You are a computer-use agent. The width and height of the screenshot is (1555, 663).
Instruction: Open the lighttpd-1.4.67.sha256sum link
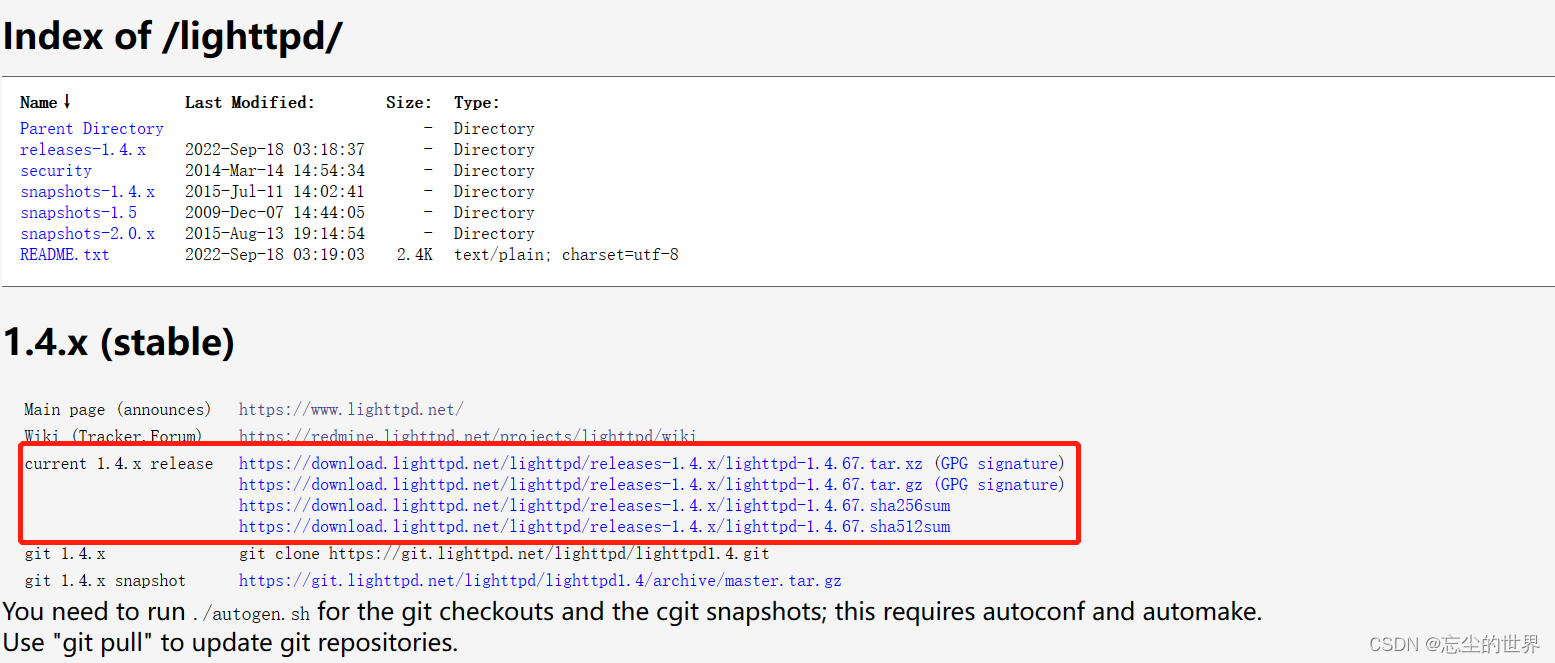tap(594, 505)
